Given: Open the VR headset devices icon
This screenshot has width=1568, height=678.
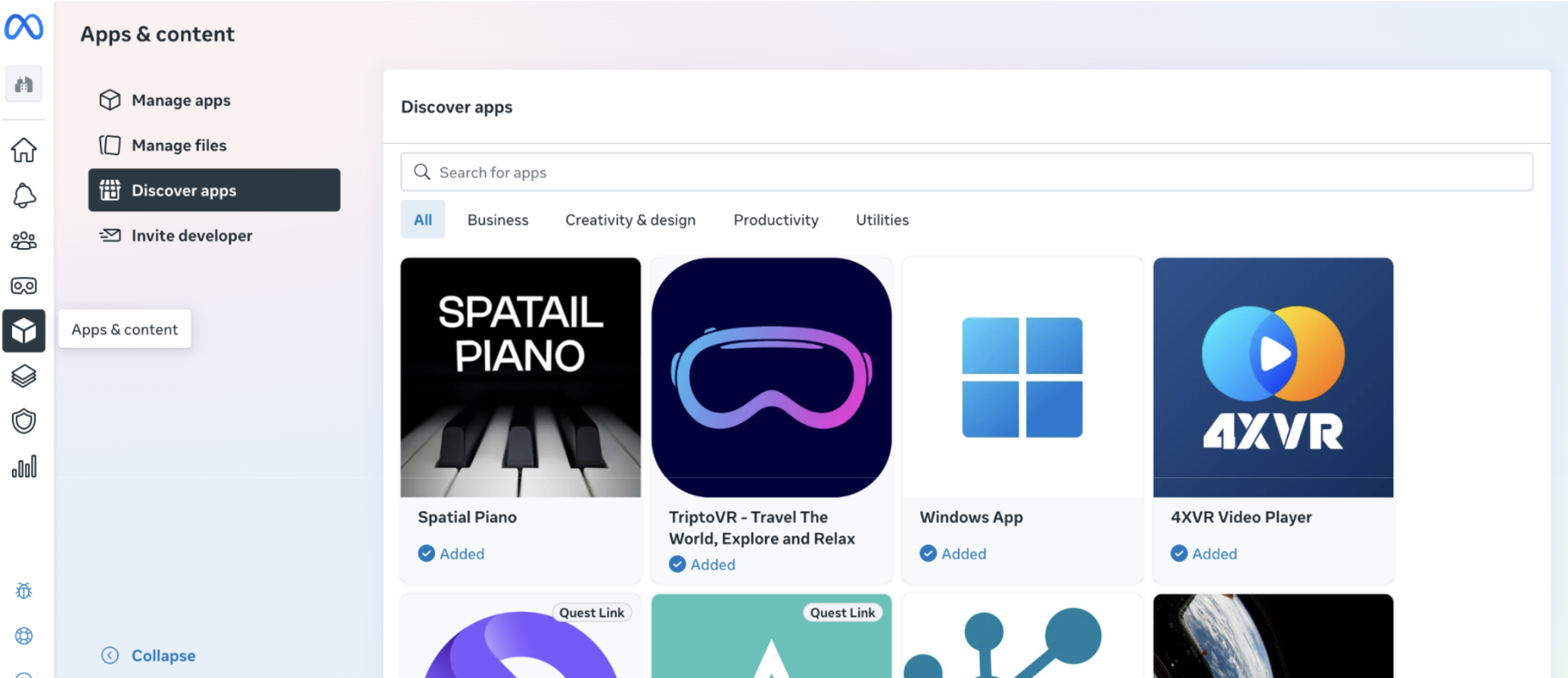Looking at the screenshot, I should 23,286.
